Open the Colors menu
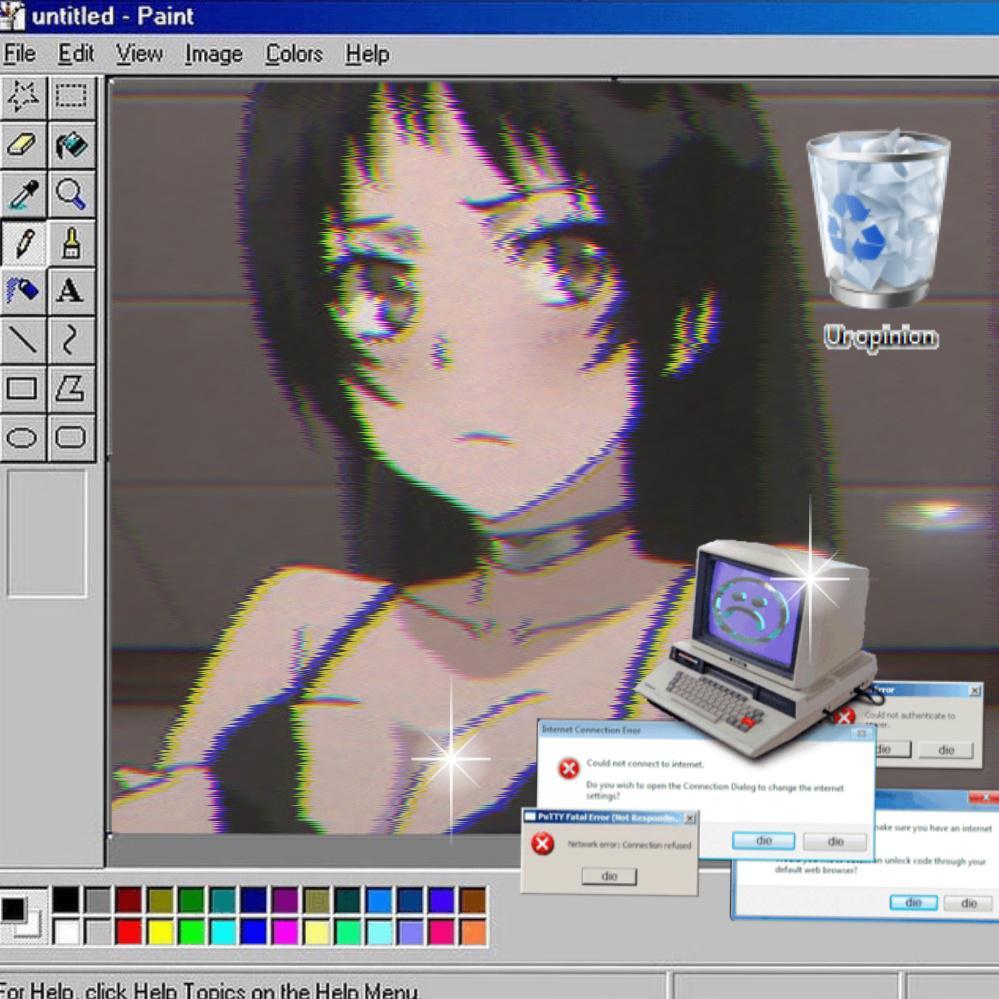 [x=294, y=54]
